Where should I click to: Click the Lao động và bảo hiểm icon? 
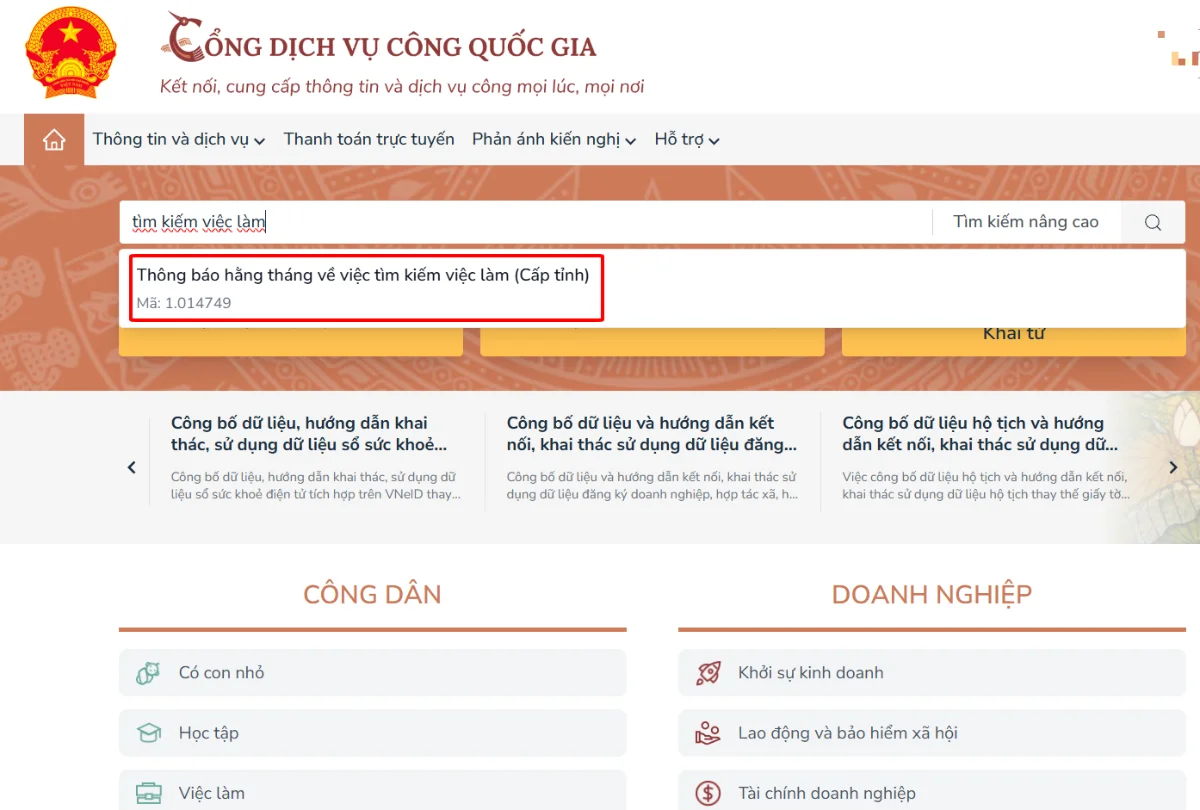pyautogui.click(x=708, y=733)
